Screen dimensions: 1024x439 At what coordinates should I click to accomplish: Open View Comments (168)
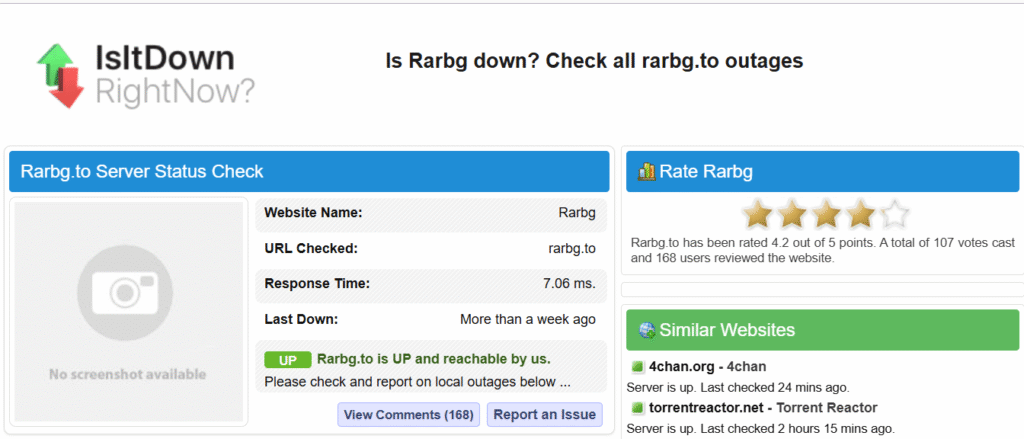coord(409,415)
